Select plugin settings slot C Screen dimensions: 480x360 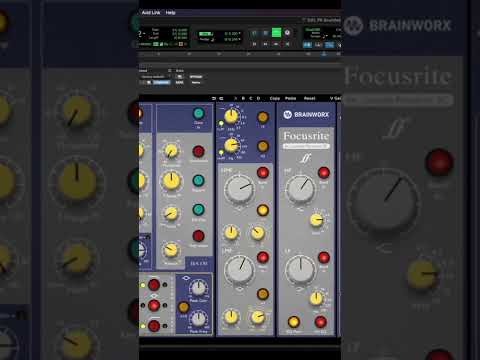[251, 98]
